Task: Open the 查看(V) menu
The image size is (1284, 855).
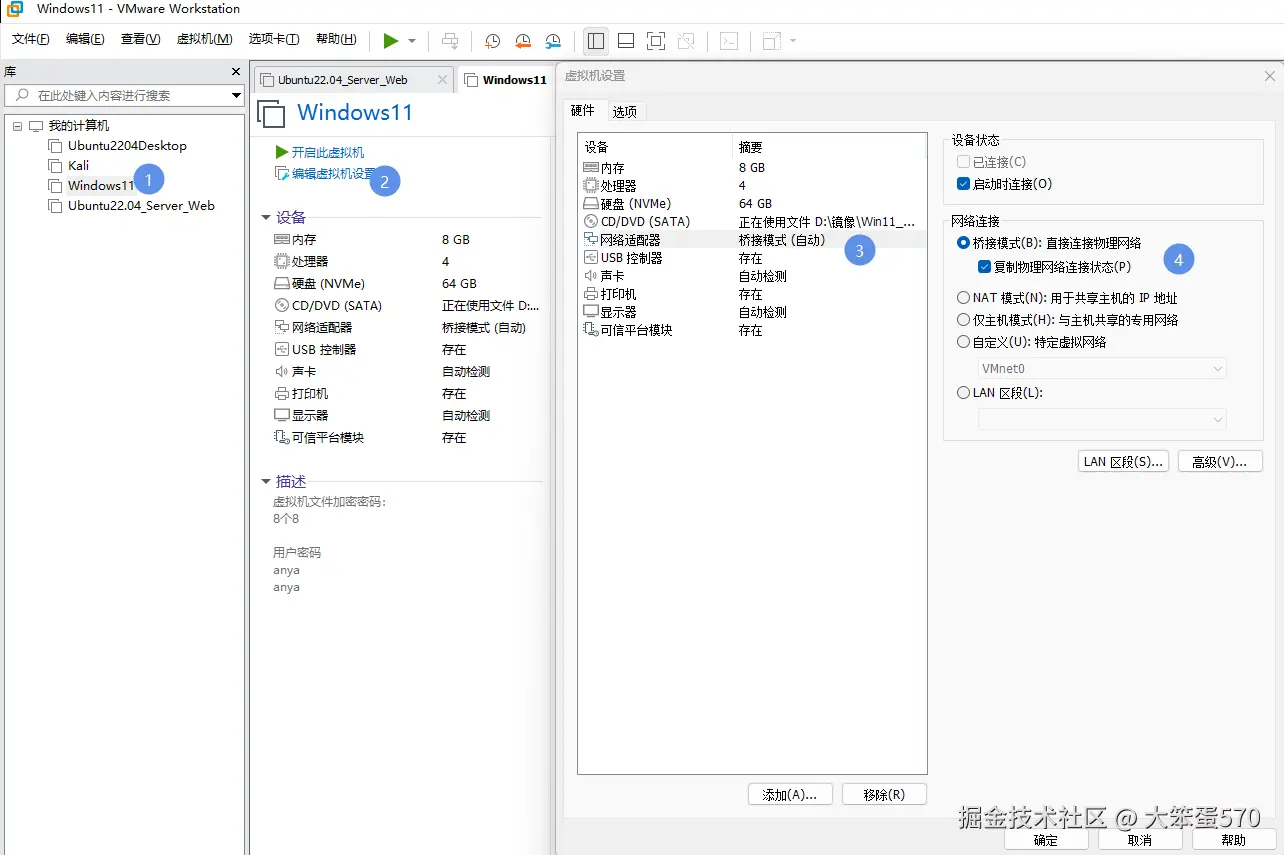Action: (x=141, y=39)
